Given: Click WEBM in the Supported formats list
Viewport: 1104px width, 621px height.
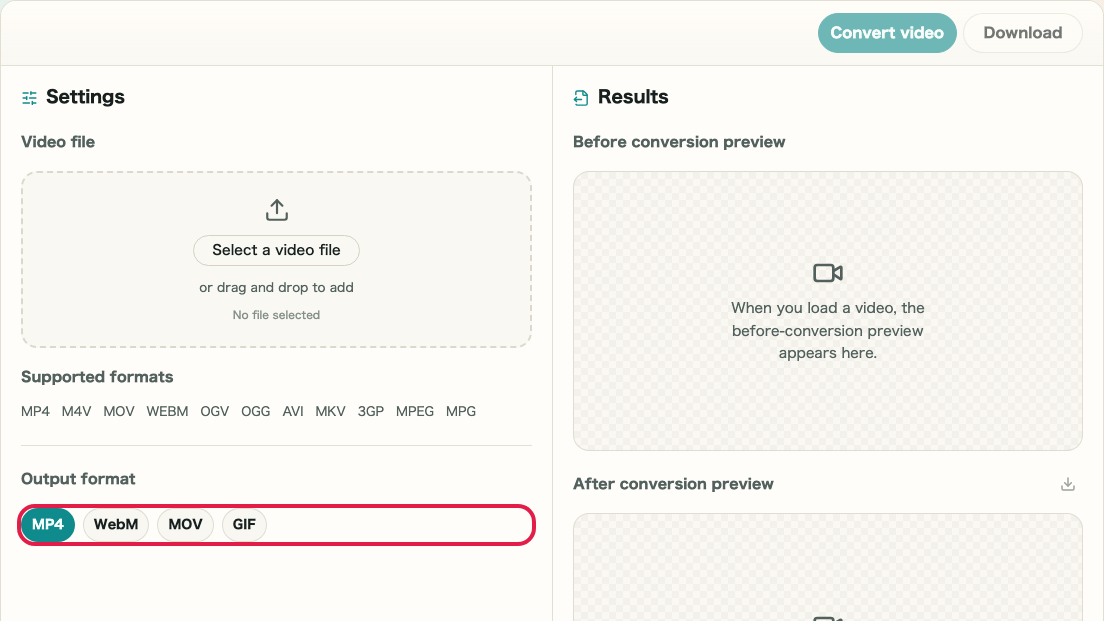Looking at the screenshot, I should [x=167, y=411].
